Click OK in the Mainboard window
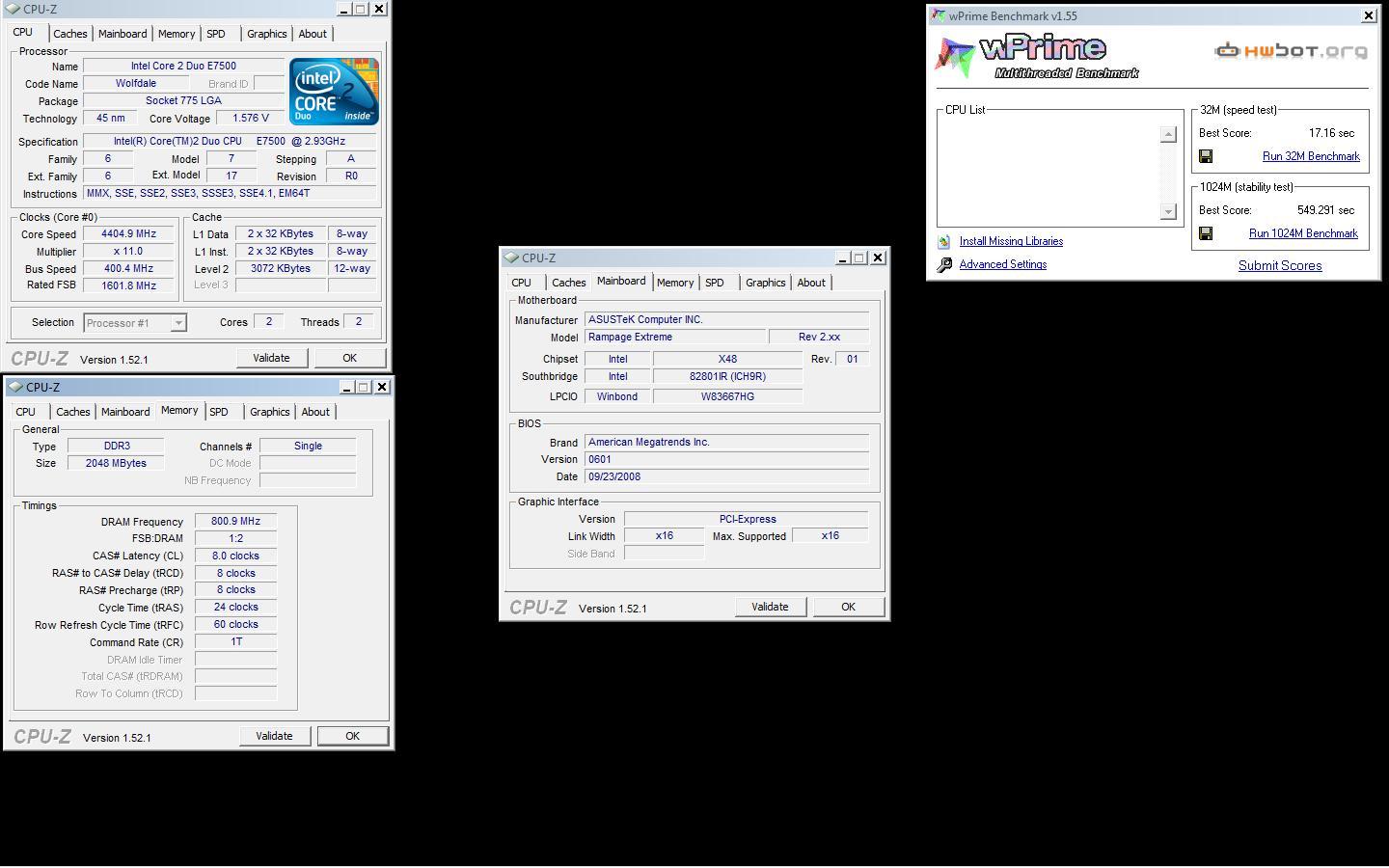 click(x=849, y=607)
